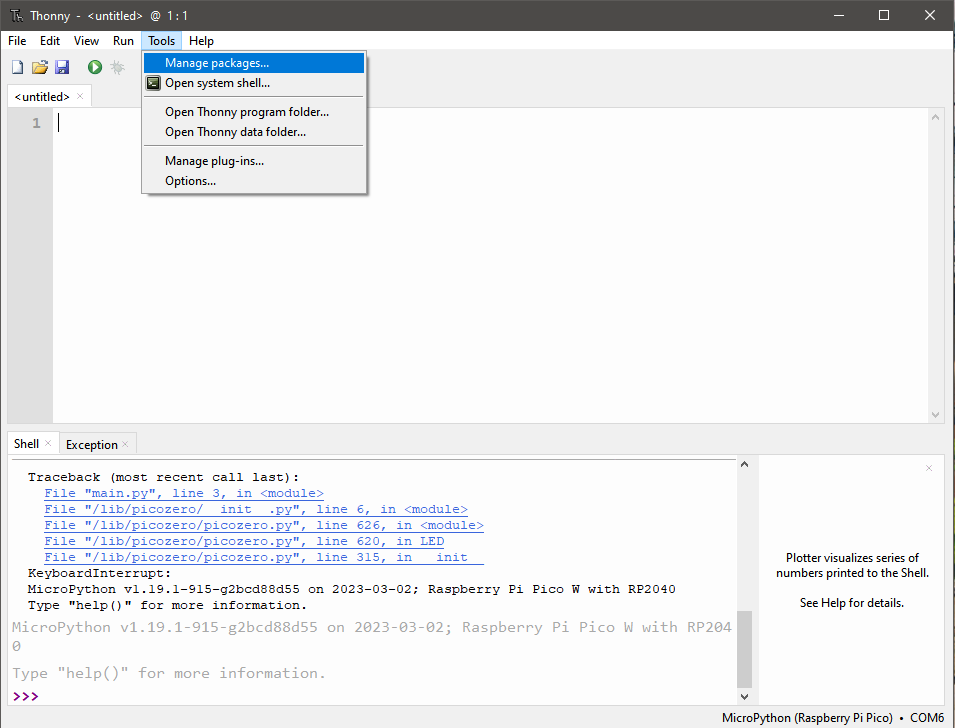This screenshot has height=728, width=955.
Task: Click the shell prompt input line
Action: (x=380, y=696)
